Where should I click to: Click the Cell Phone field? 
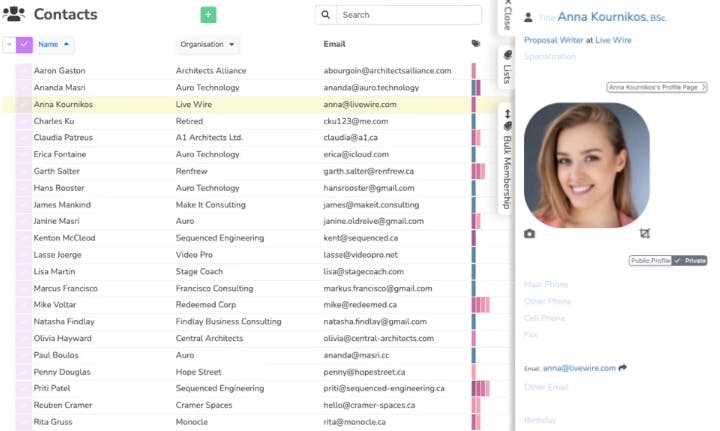click(x=544, y=318)
